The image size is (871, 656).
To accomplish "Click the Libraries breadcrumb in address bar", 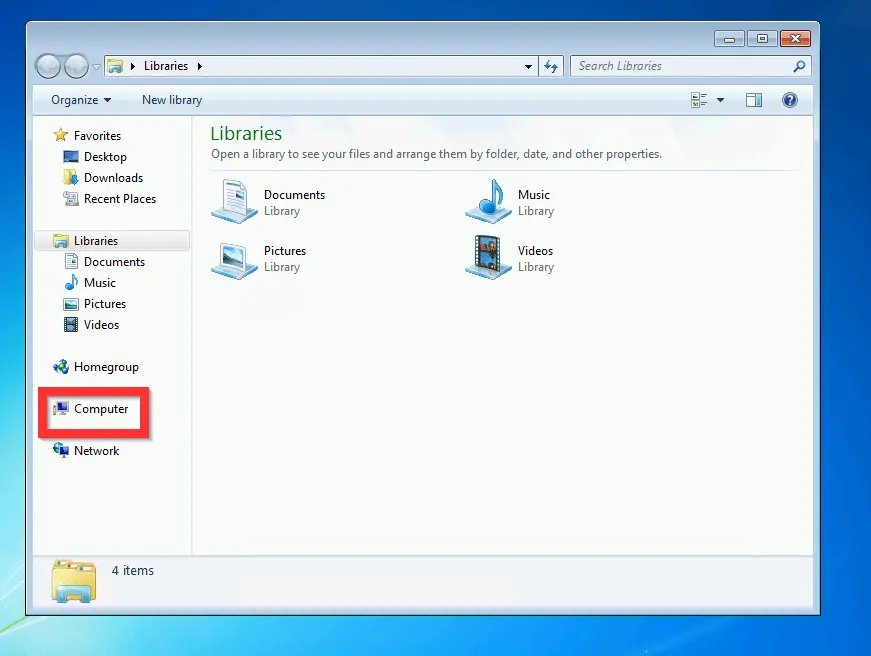I will (166, 66).
